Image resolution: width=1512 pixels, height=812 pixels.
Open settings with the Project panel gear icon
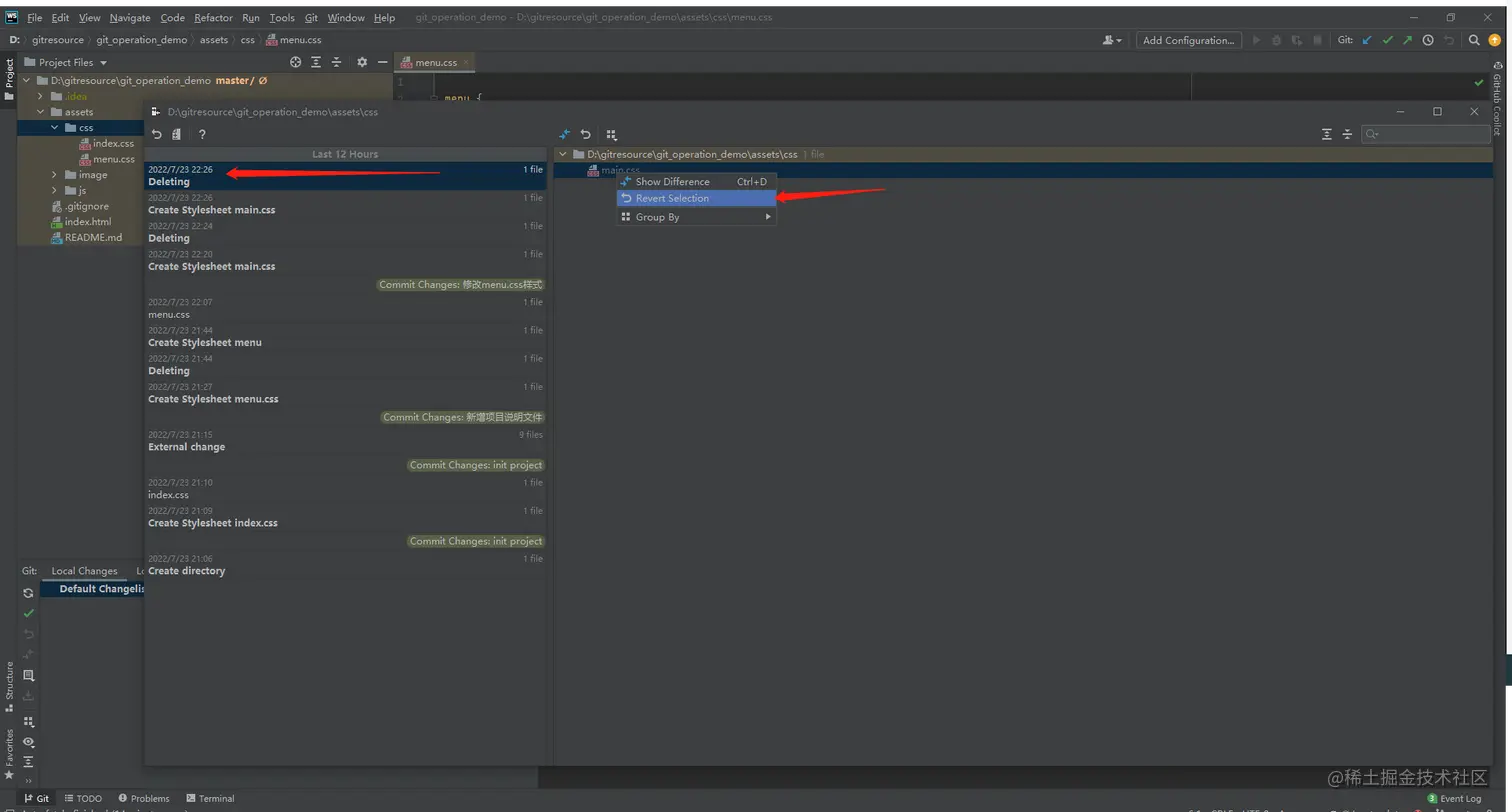(361, 61)
